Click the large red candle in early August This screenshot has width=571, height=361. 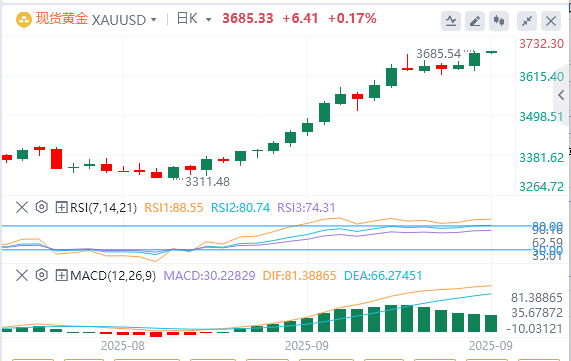coord(56,158)
